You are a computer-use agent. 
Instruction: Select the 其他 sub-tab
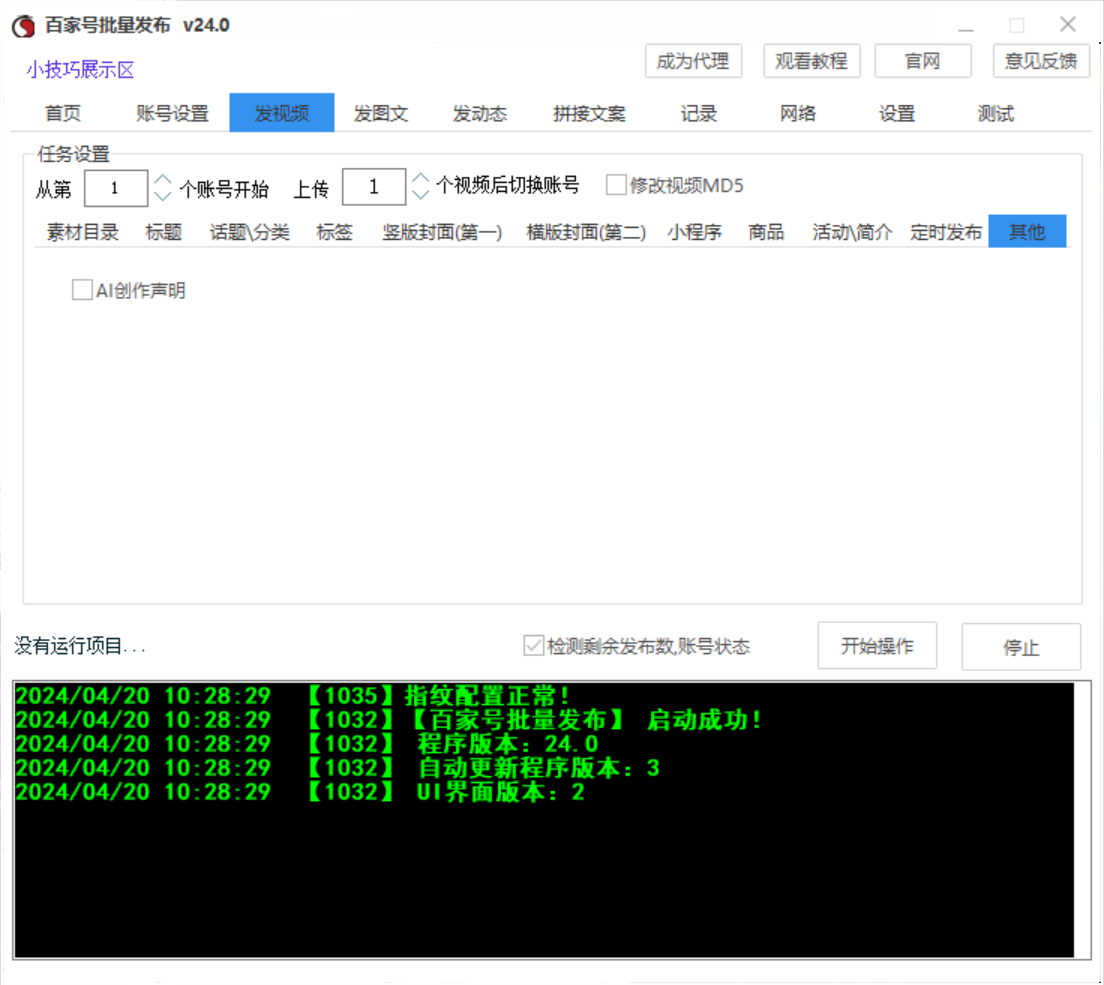pyautogui.click(x=1027, y=232)
